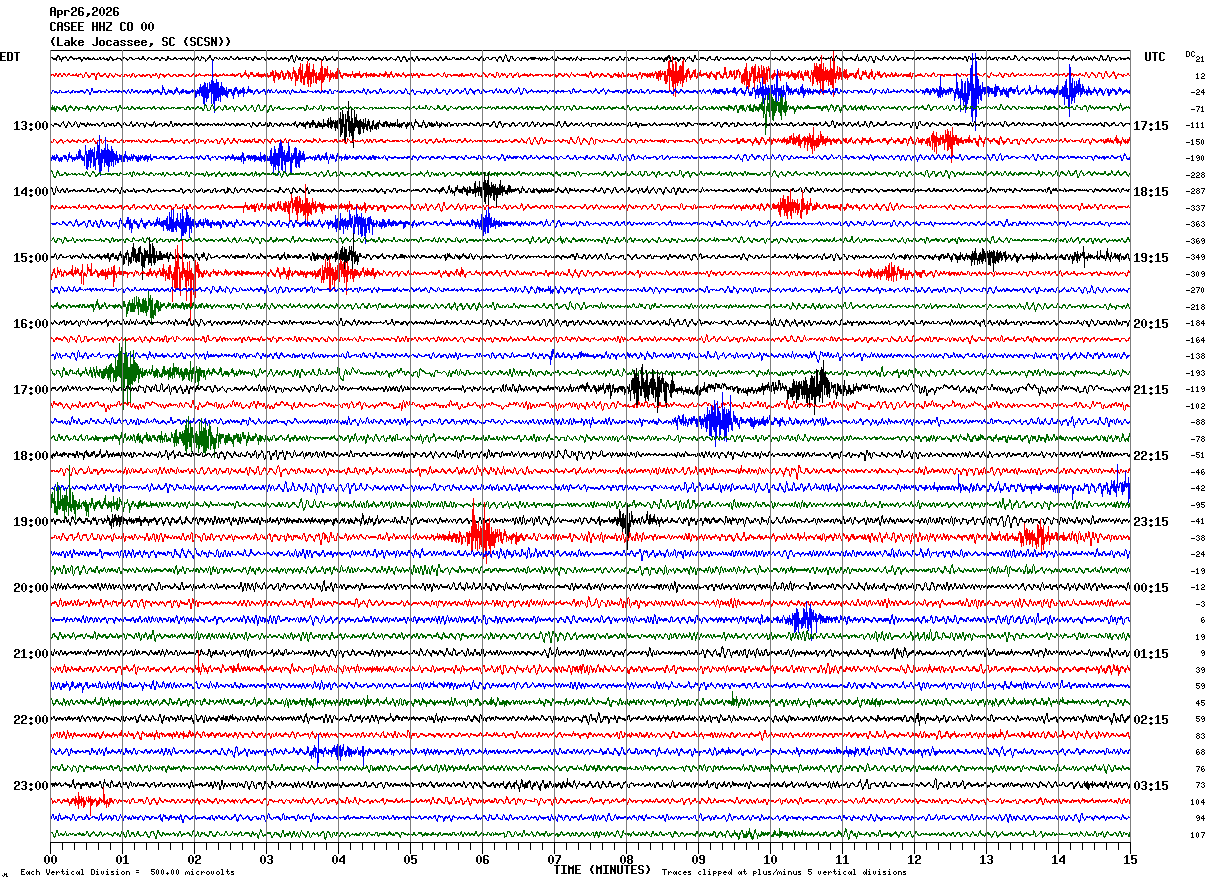
Task: Click the "13:00" EDT time label
Action: [x=31, y=126]
